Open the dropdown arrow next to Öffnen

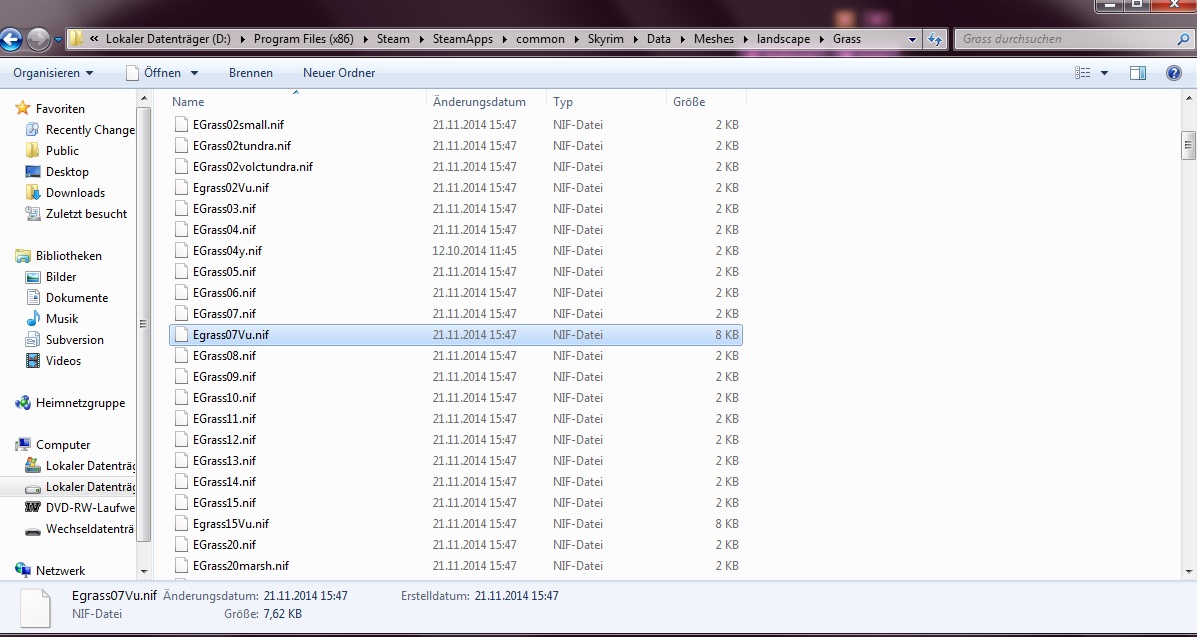click(194, 73)
